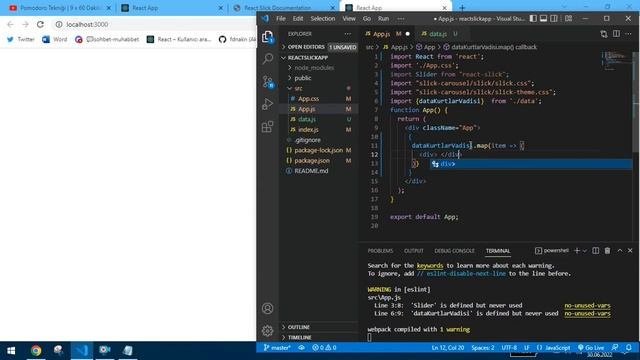Split the editor right
Image resolution: width=640 pixels, height=360 pixels.
(x=616, y=34)
